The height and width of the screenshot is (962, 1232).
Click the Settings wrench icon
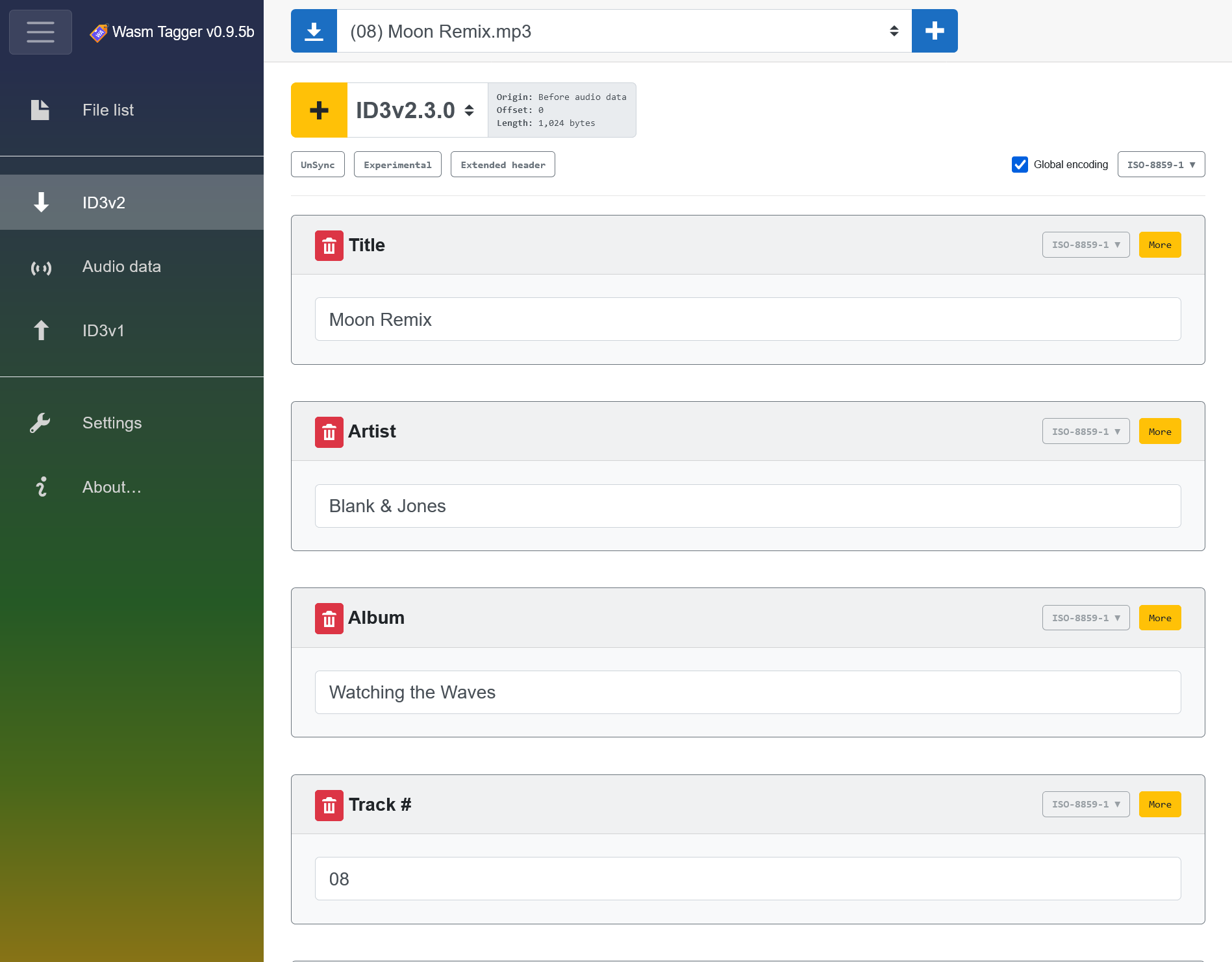click(x=40, y=423)
